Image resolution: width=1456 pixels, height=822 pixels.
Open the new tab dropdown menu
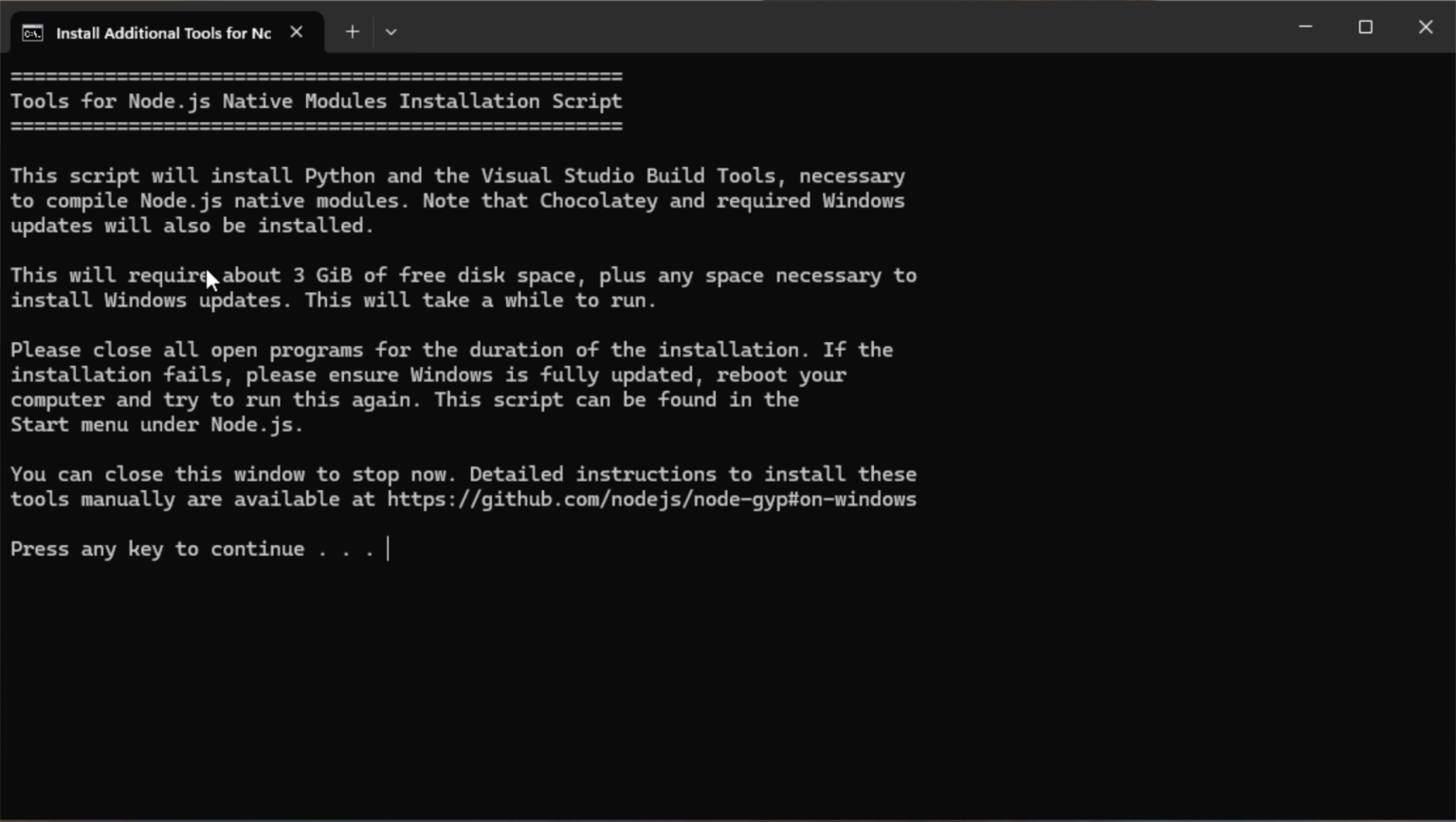point(391,31)
